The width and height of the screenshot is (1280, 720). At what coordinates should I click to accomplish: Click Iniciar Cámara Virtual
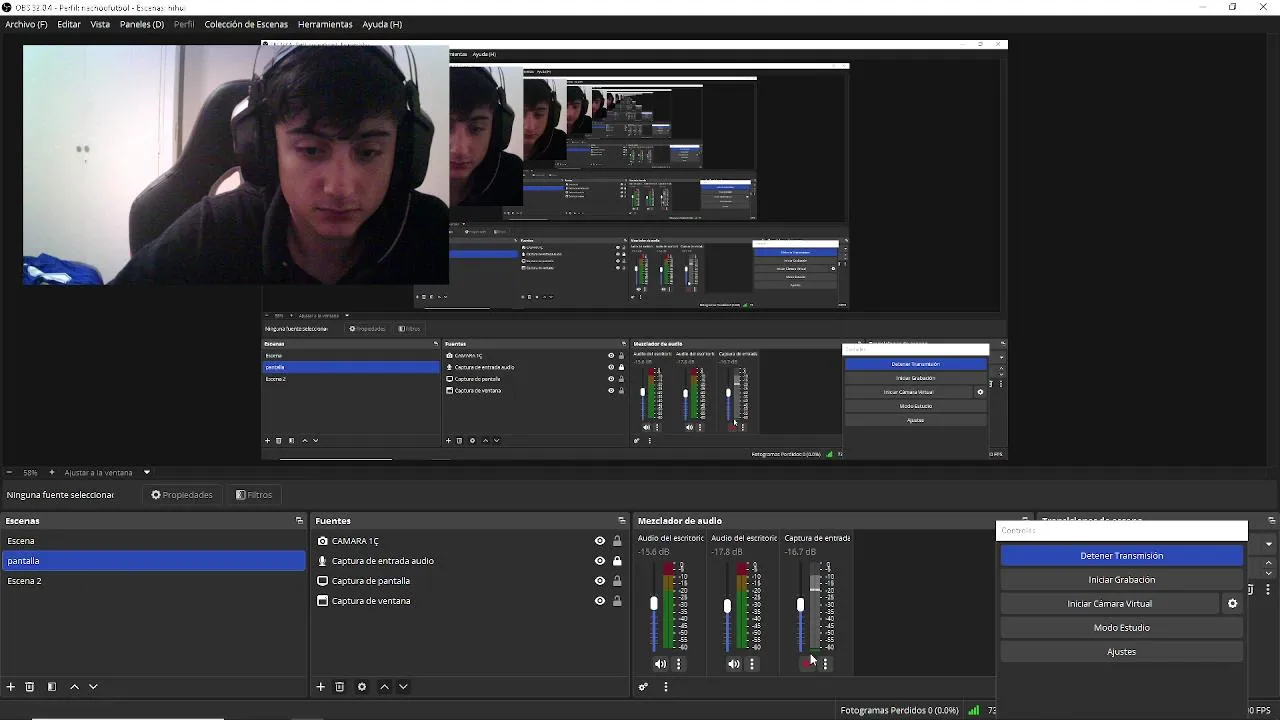pyautogui.click(x=1110, y=604)
